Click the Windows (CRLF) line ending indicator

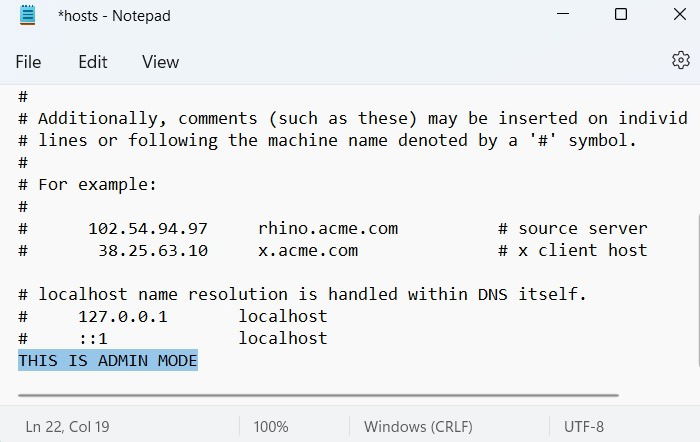pyautogui.click(x=418, y=426)
